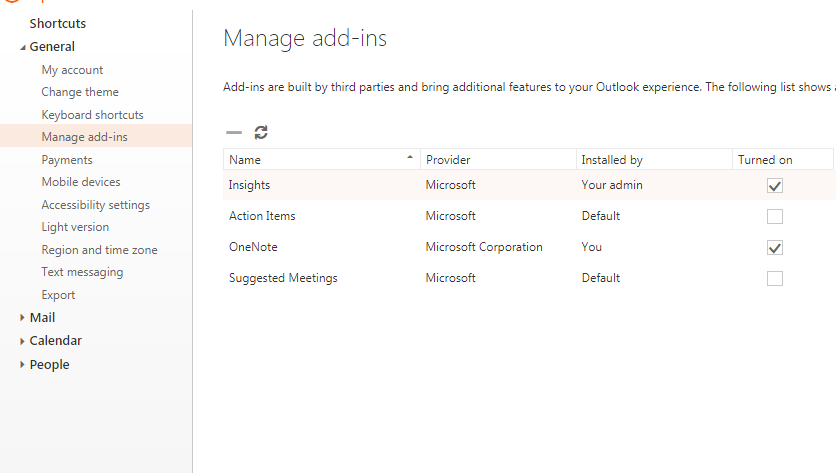
Task: Collapse the General section arrow
Action: point(22,47)
